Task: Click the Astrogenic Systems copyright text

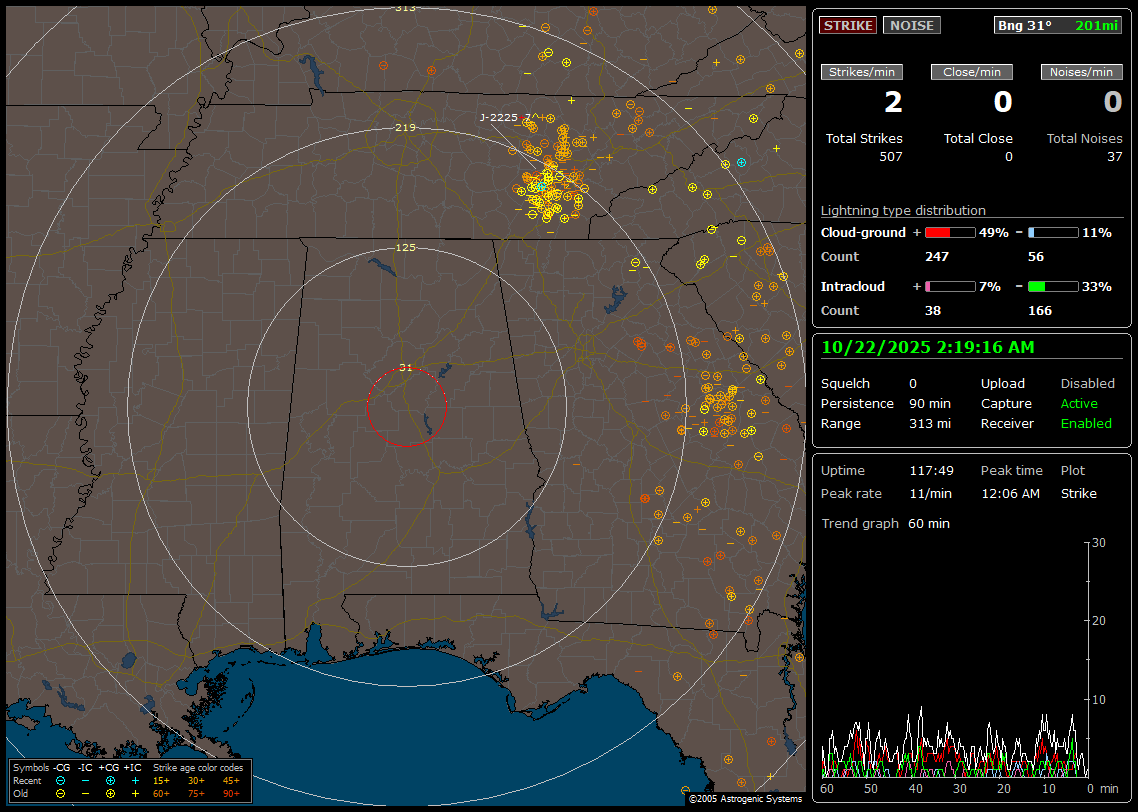Action: pos(745,799)
